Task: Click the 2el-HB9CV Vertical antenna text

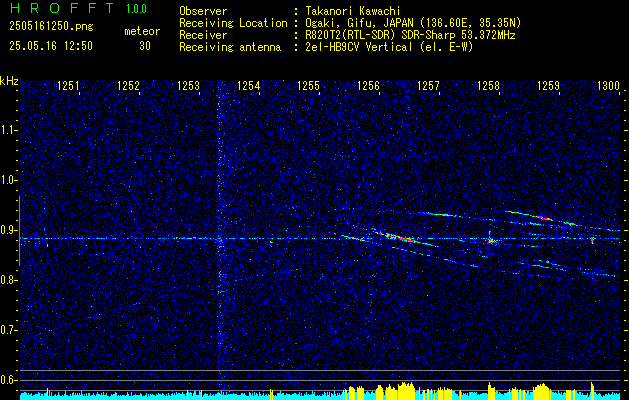Action: (389, 47)
